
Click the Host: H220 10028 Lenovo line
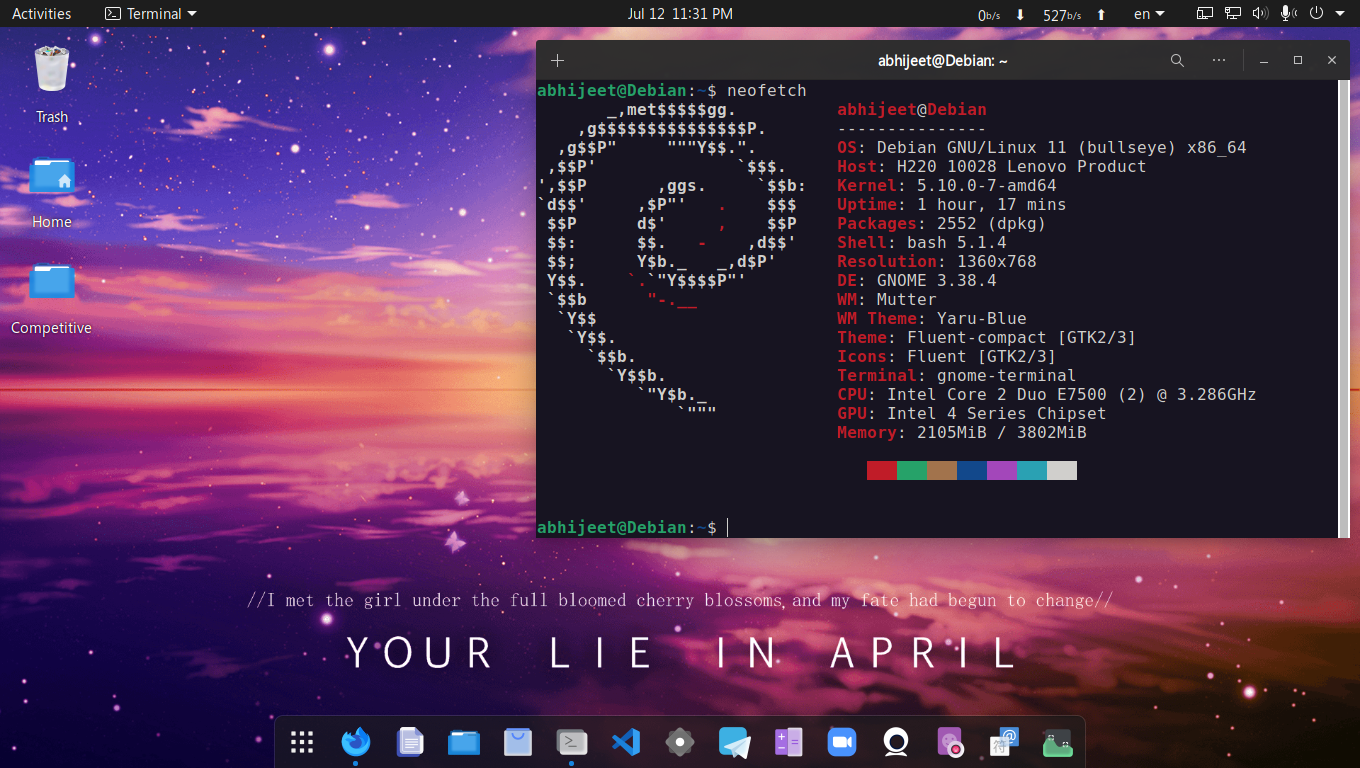click(x=992, y=166)
